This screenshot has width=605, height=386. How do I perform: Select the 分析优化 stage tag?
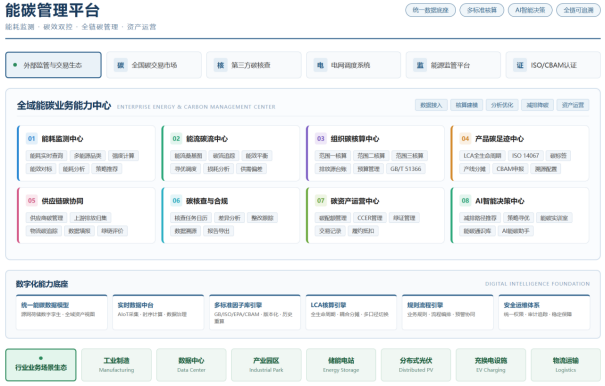[x=502, y=105]
